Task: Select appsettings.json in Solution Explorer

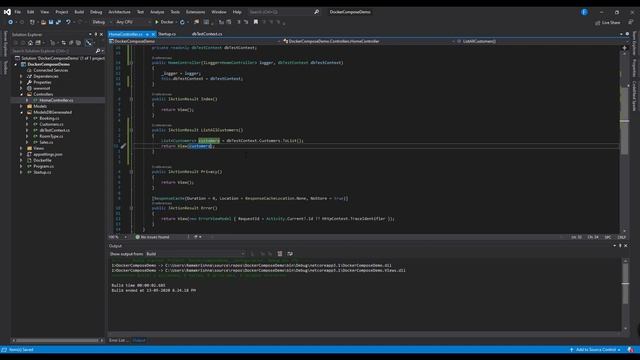Action: click(x=48, y=154)
